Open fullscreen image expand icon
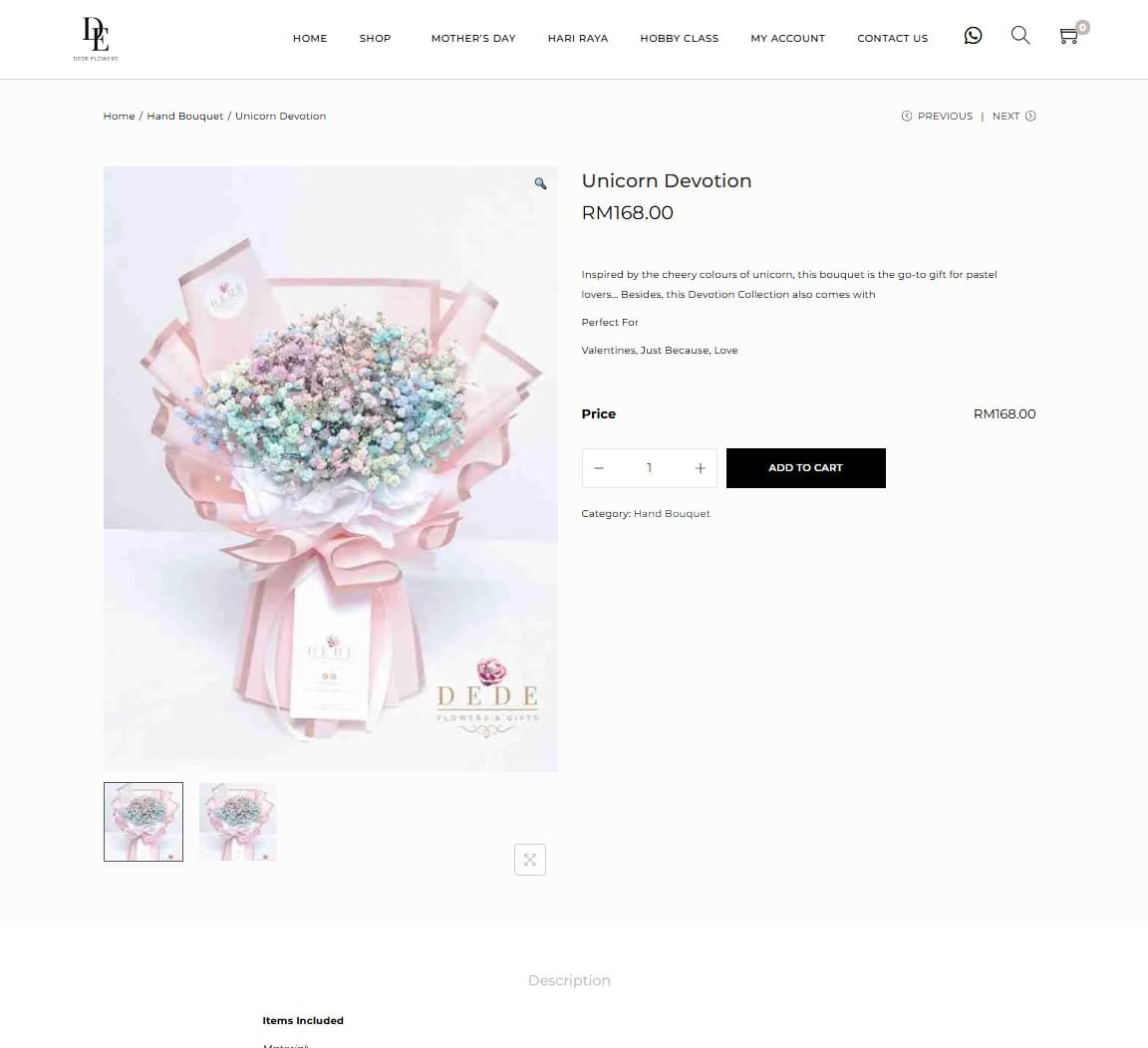This screenshot has width=1148, height=1048. coord(530,859)
